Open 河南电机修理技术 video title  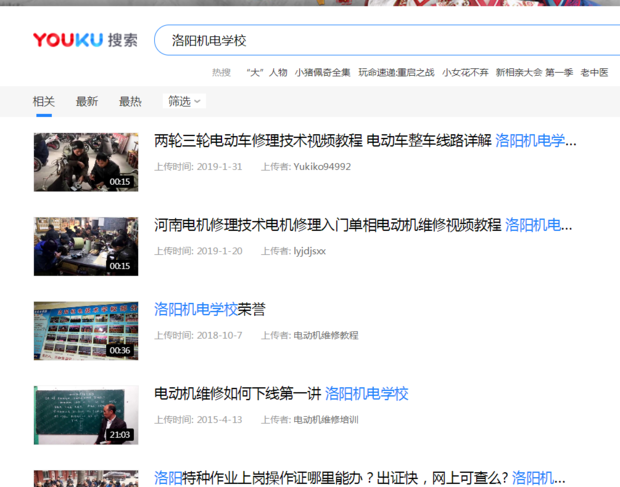[x=363, y=225]
